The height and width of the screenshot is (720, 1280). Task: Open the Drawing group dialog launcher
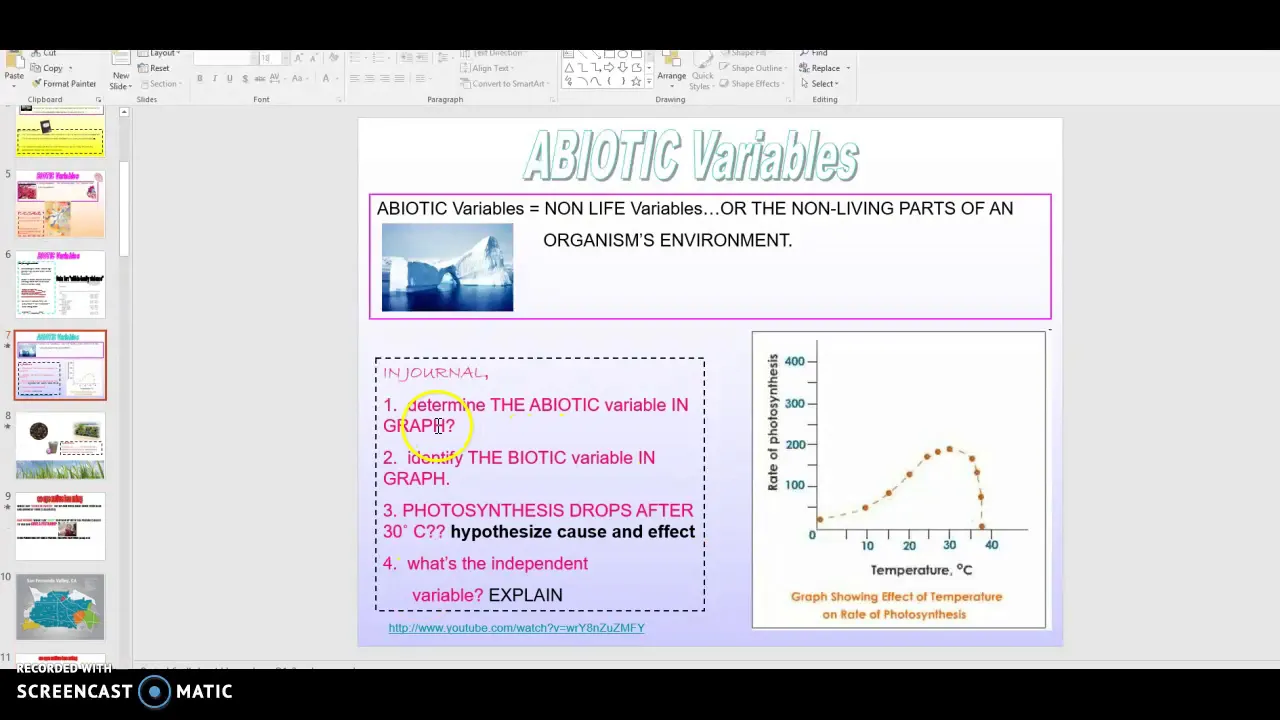788,100
